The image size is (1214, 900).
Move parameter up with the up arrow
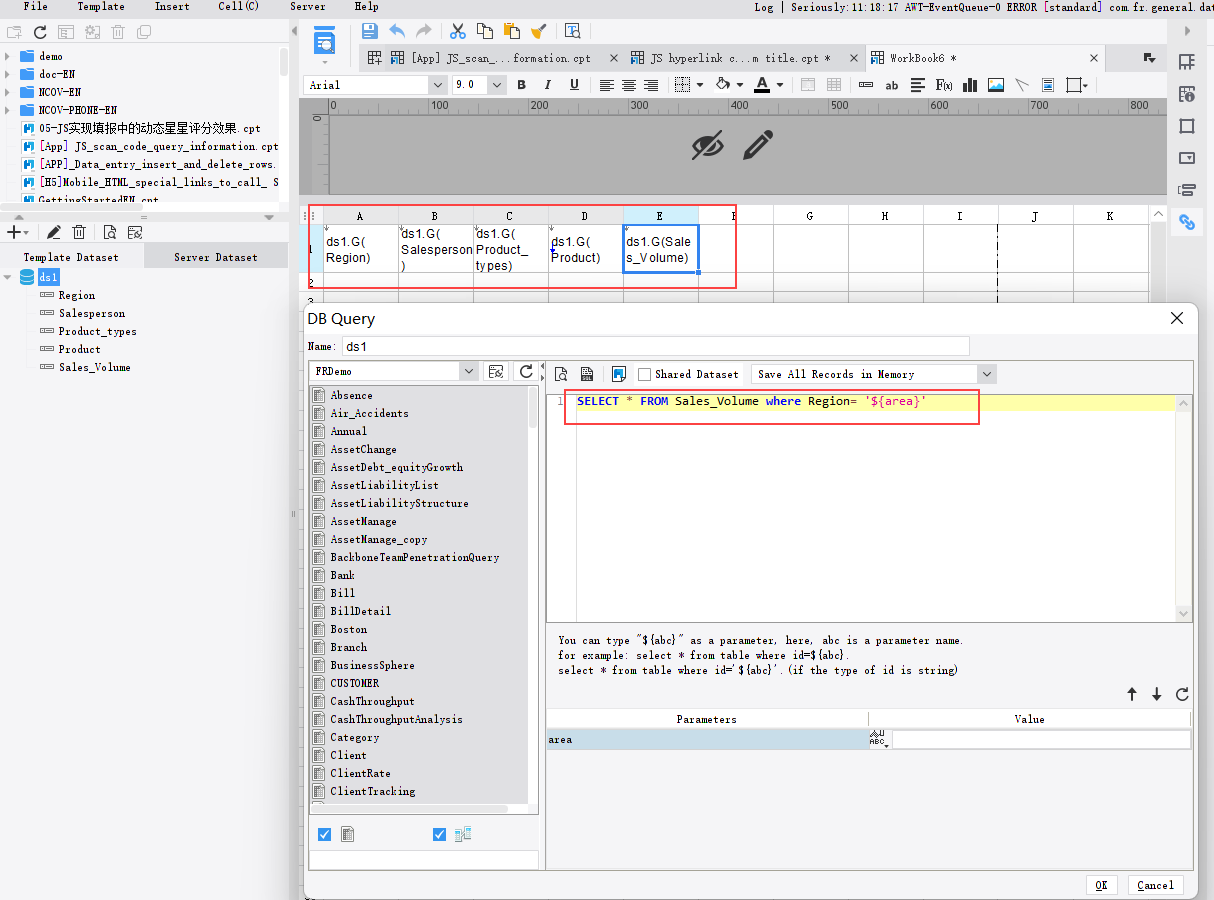[x=1132, y=694]
